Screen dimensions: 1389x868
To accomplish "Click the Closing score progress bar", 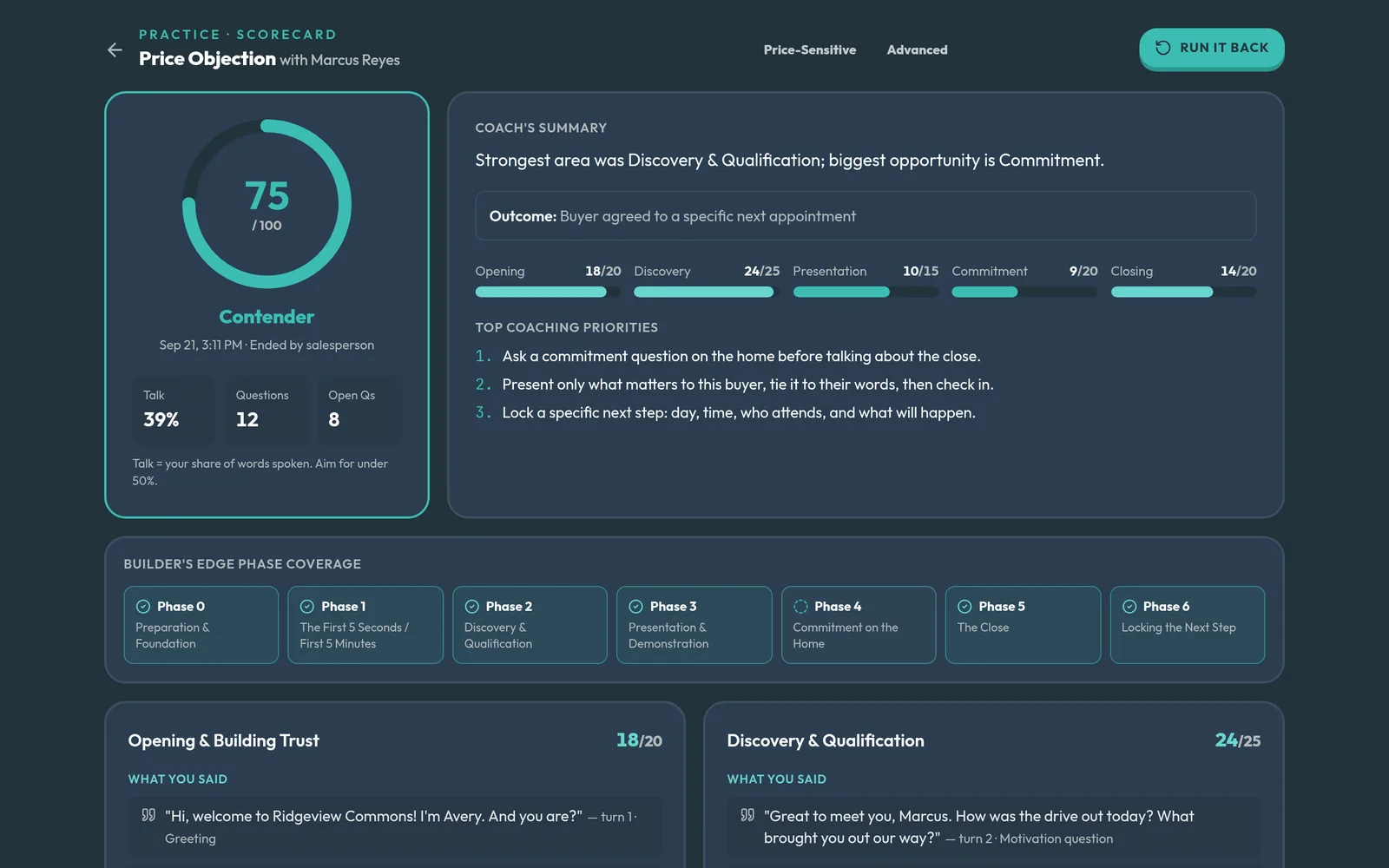I will pyautogui.click(x=1183, y=293).
